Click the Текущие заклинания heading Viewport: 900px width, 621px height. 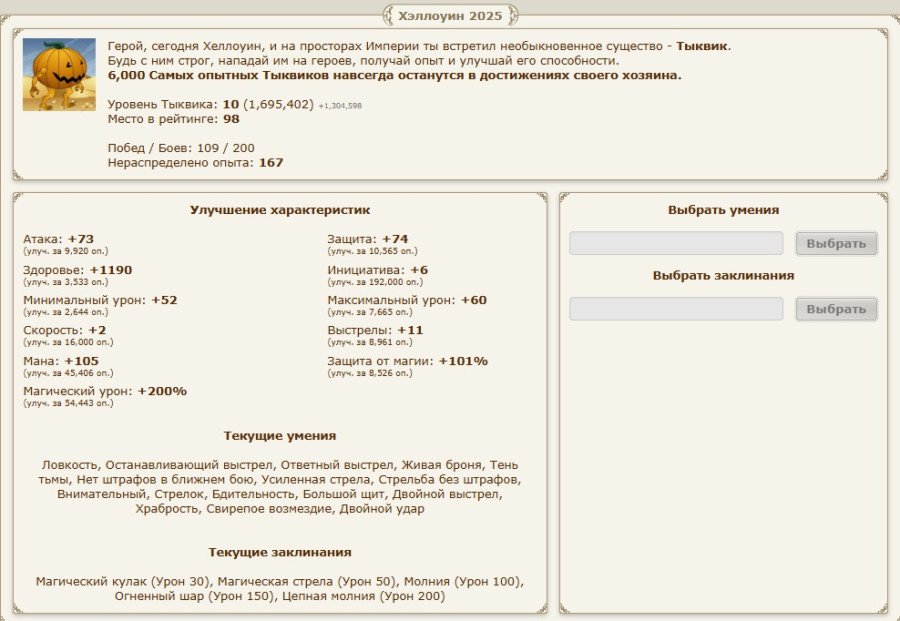(x=280, y=552)
